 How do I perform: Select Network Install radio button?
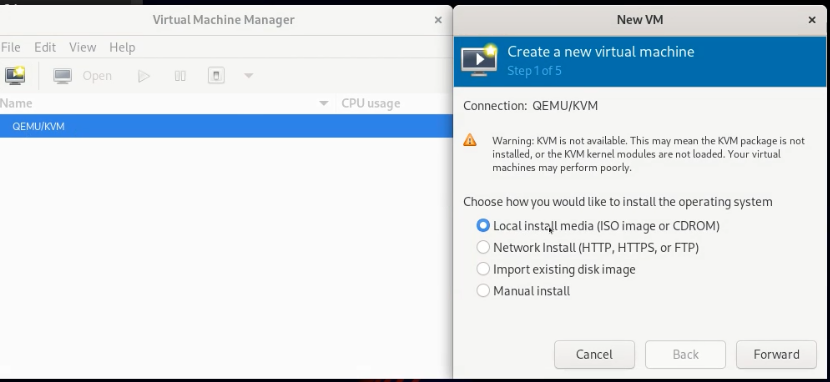(x=483, y=247)
